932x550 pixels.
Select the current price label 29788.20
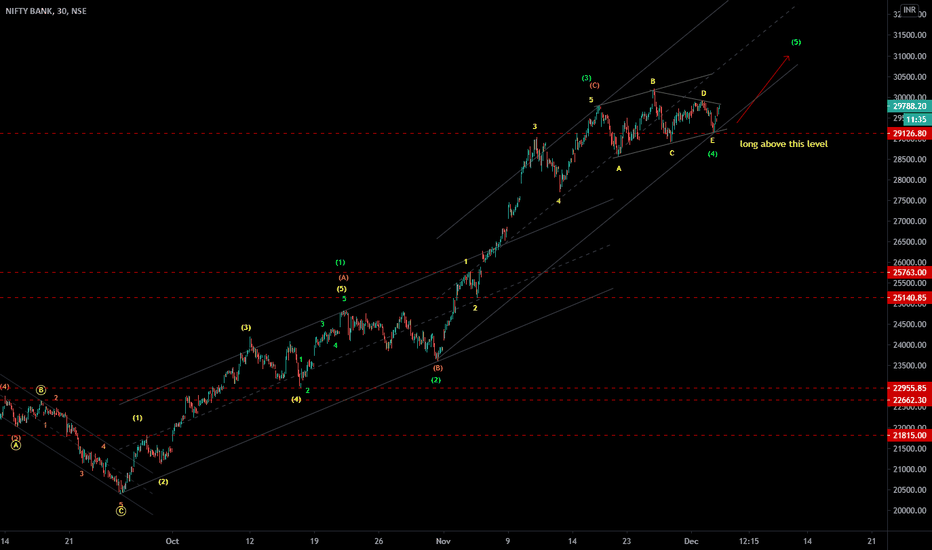[909, 106]
